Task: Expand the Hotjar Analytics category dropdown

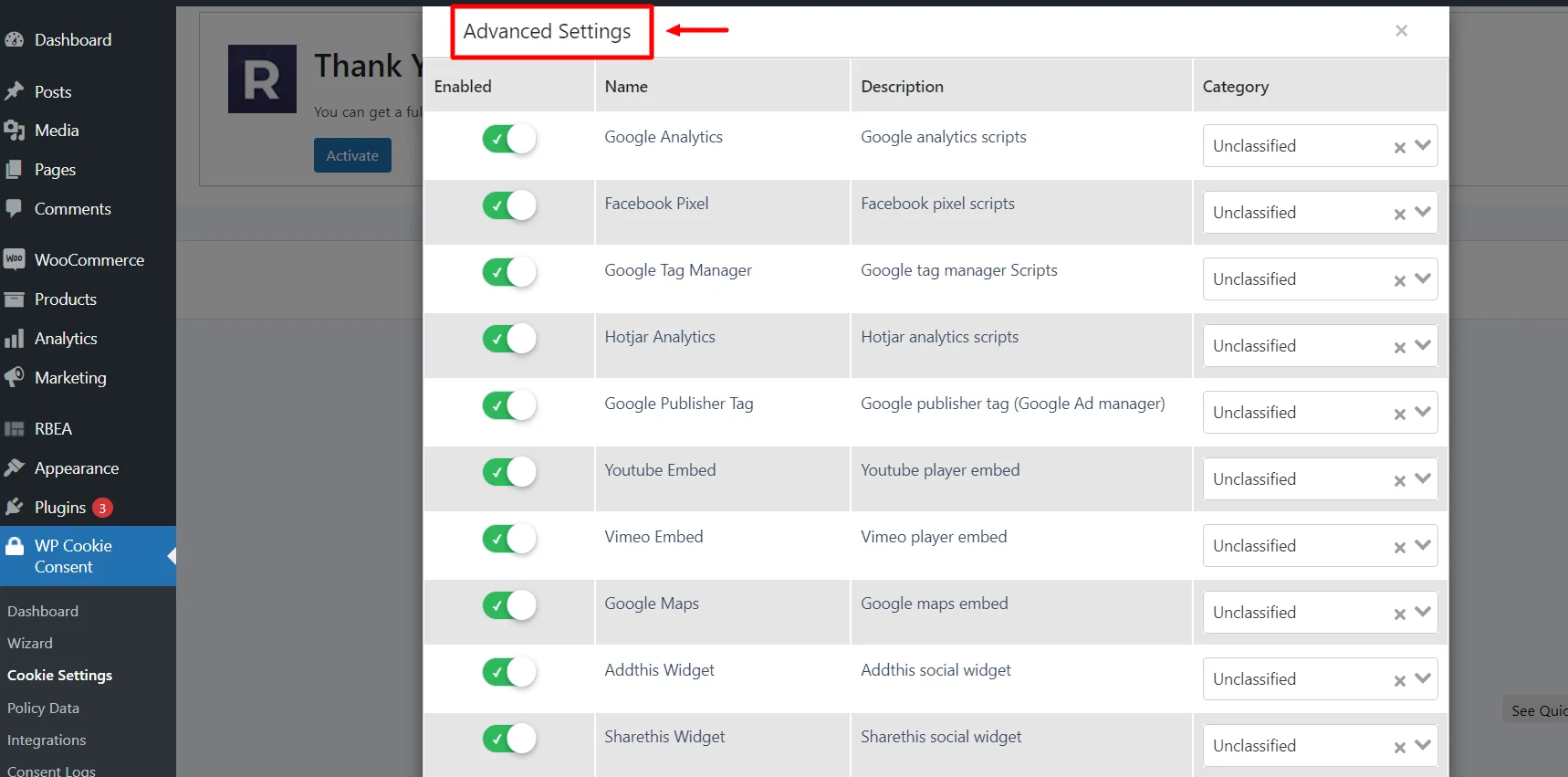Action: pyautogui.click(x=1423, y=346)
